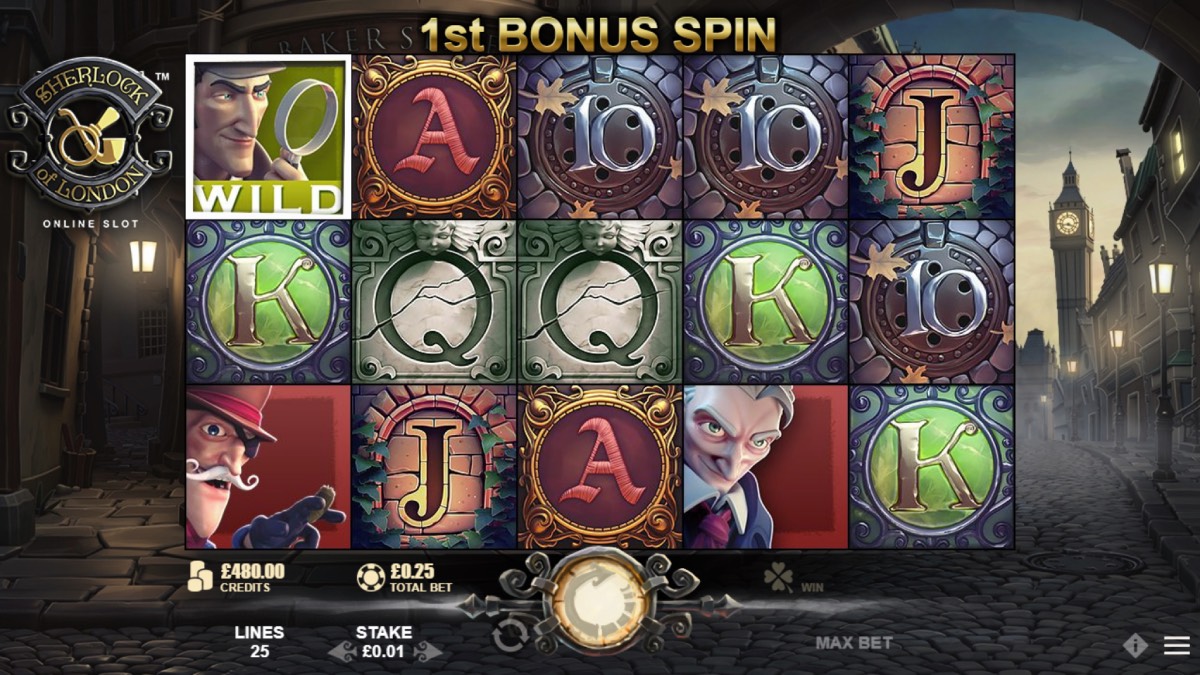Viewport: 1200px width, 675px height.
Task: Click the 1st BONUS SPIN banner
Action: click(599, 35)
